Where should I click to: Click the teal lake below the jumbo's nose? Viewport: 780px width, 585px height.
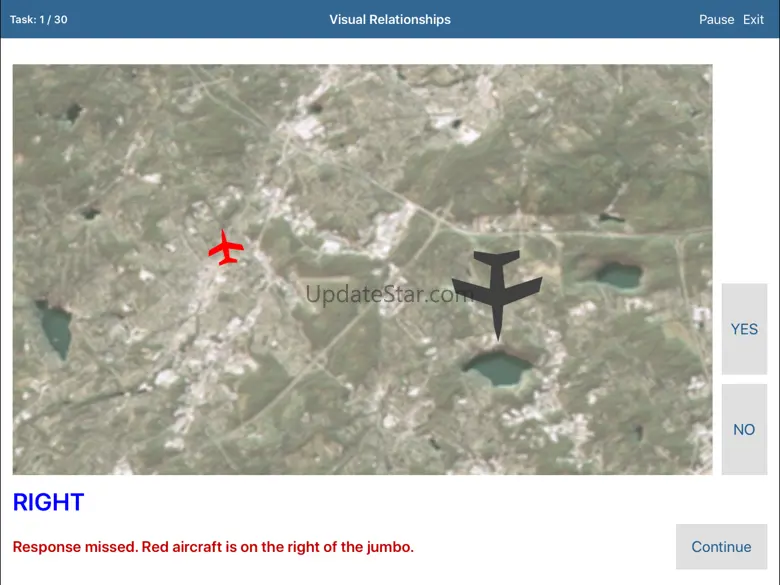pyautogui.click(x=498, y=368)
